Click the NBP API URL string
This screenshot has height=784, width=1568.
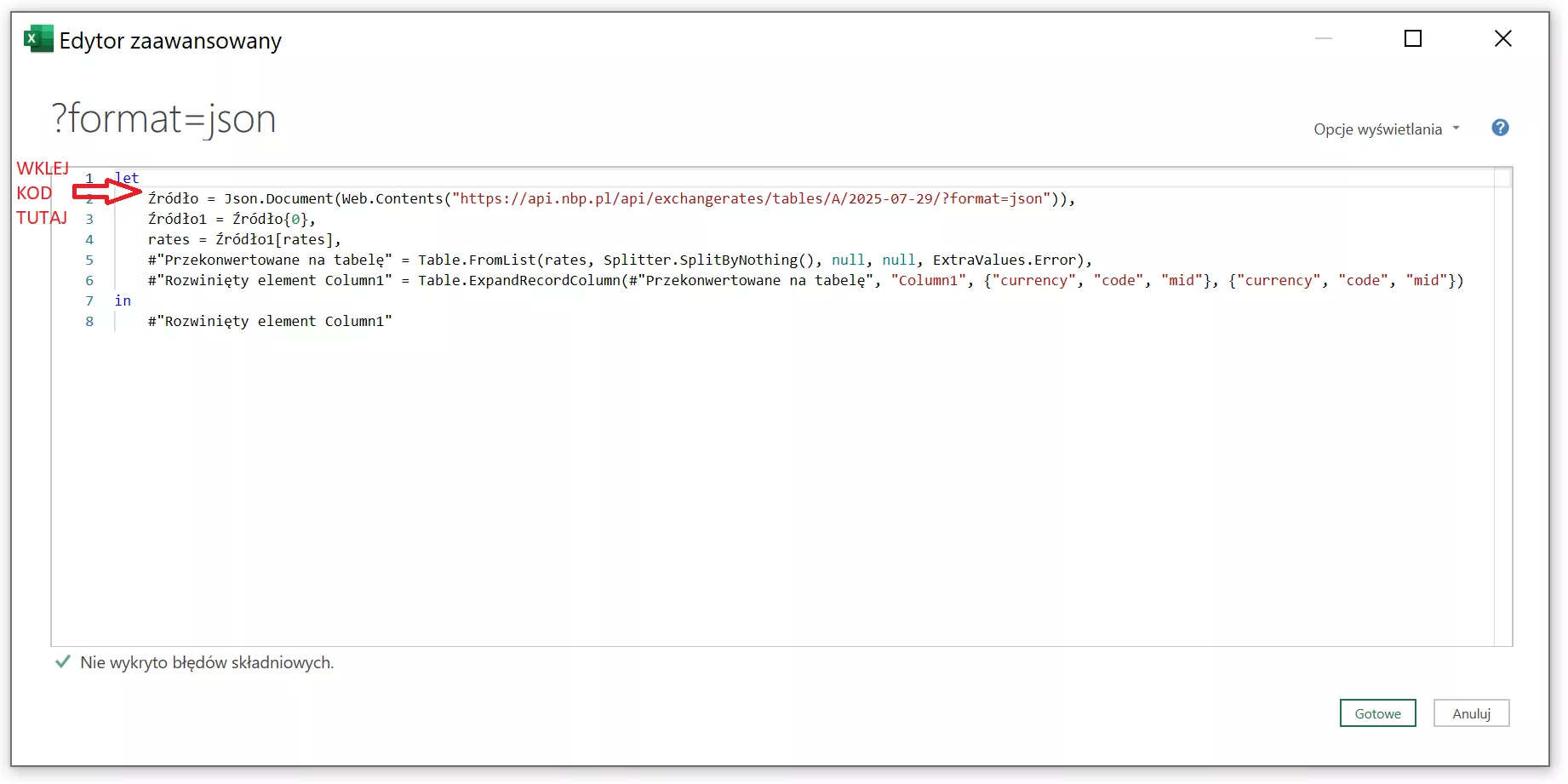(x=751, y=199)
